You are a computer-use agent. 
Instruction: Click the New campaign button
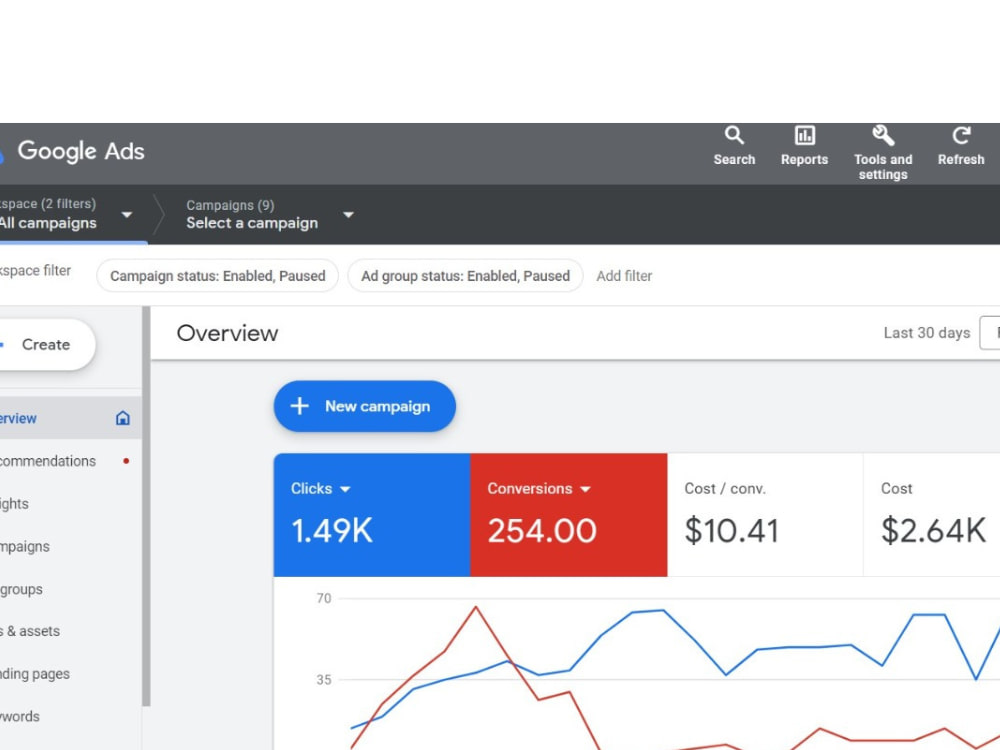click(365, 406)
